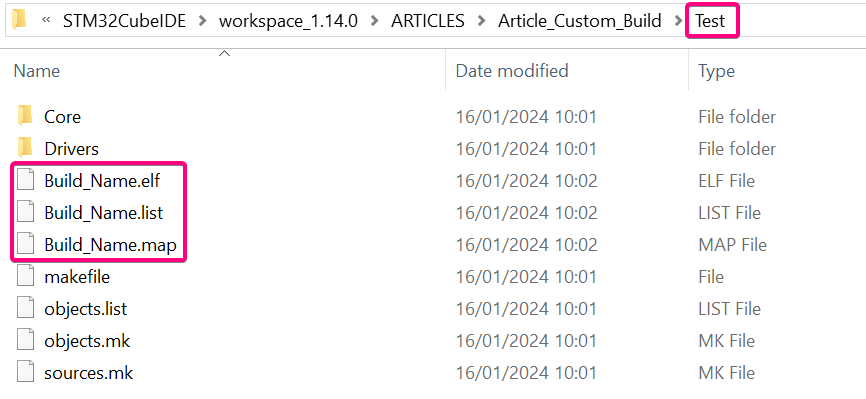Click the address bar folder icon
This screenshot has height=399, width=866.
(x=19, y=20)
